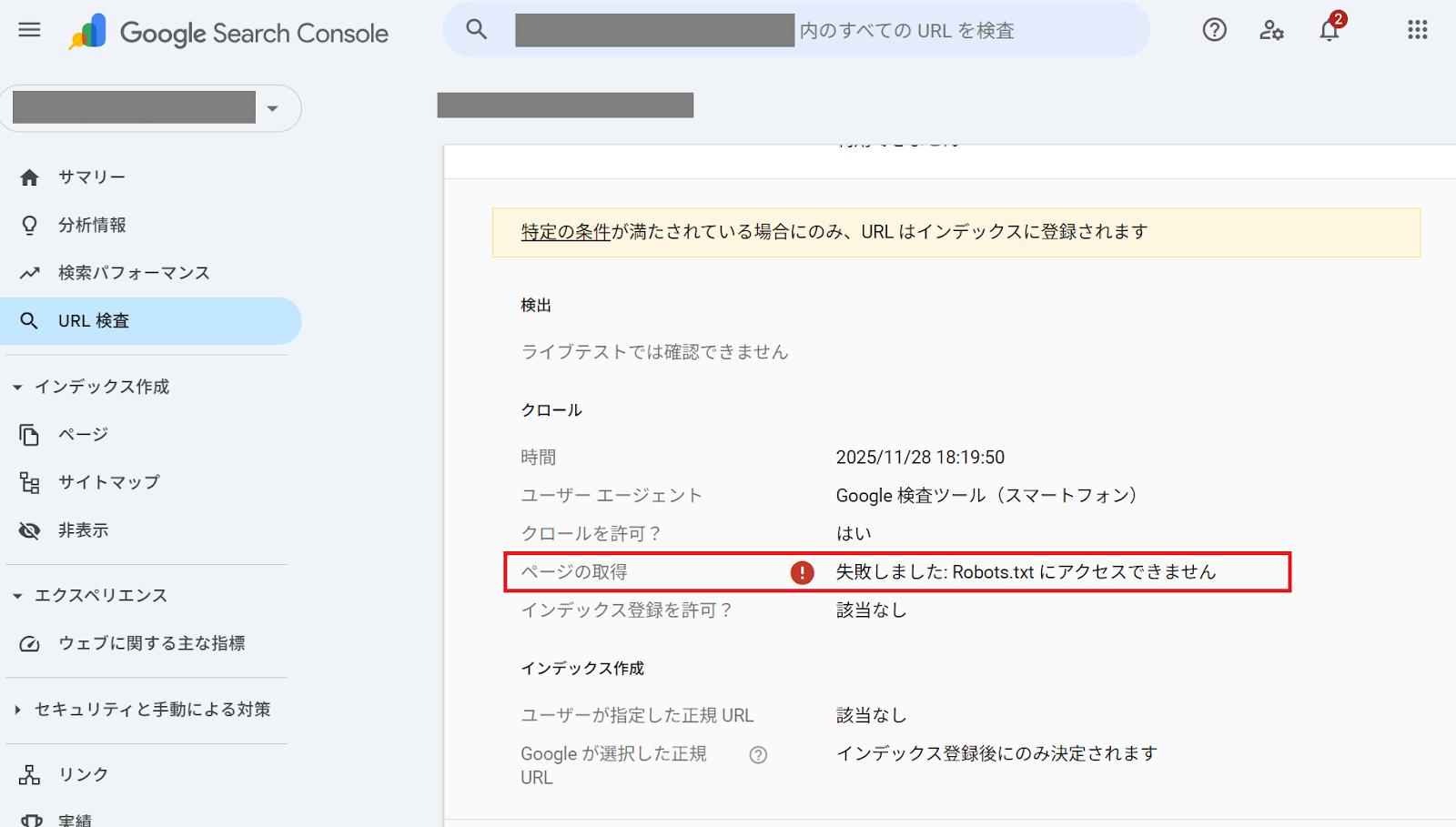This screenshot has height=827, width=1456.
Task: Open the help question mark icon
Action: (x=1214, y=30)
